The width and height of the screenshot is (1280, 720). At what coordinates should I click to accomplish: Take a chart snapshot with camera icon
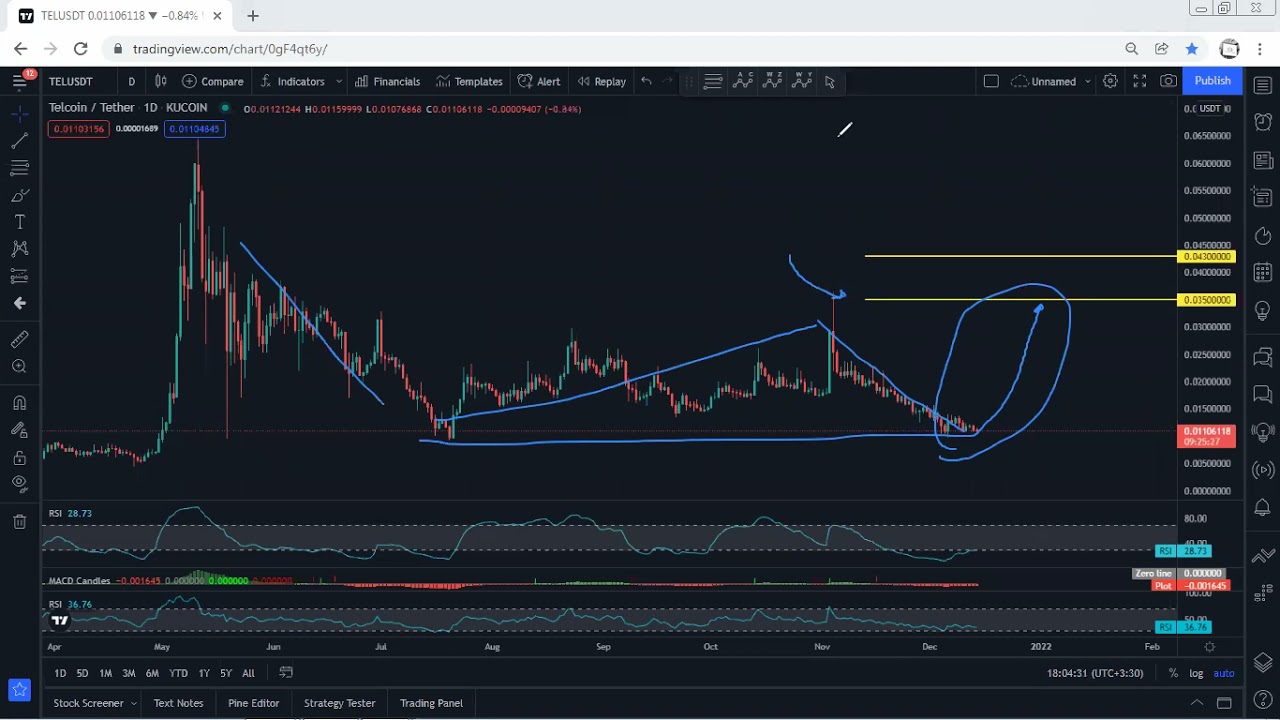[x=1168, y=81]
